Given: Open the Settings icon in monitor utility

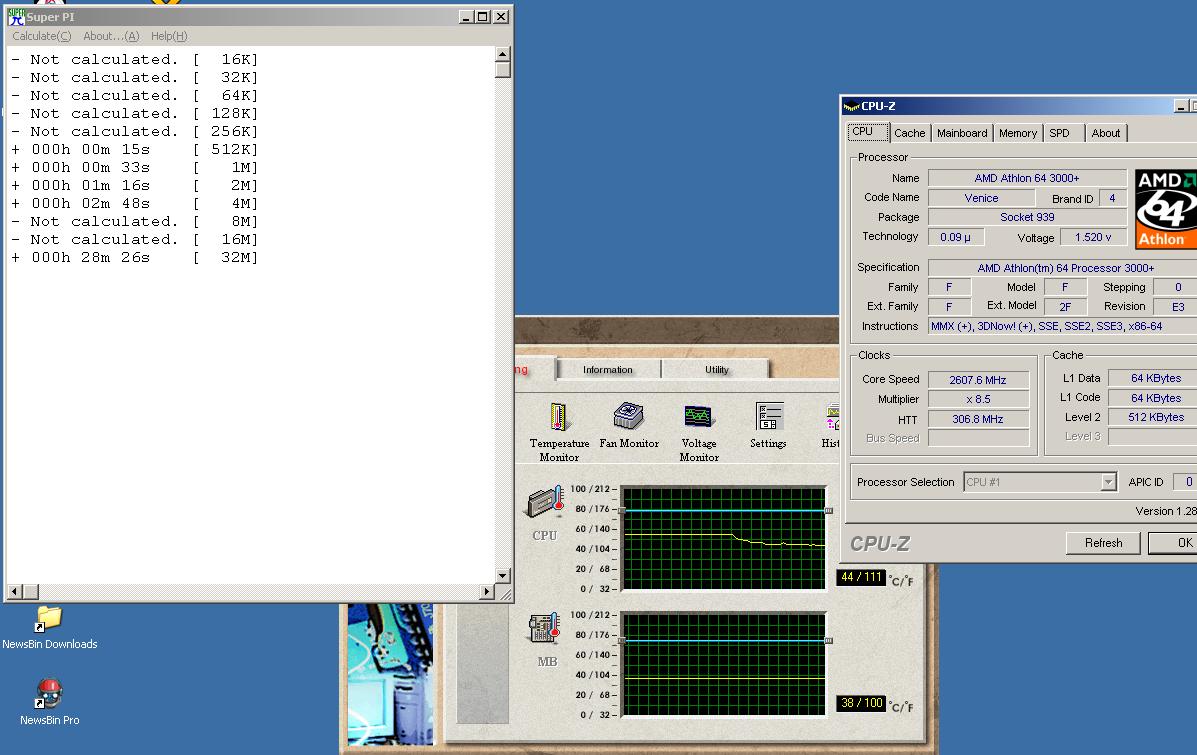Looking at the screenshot, I should tap(769, 416).
